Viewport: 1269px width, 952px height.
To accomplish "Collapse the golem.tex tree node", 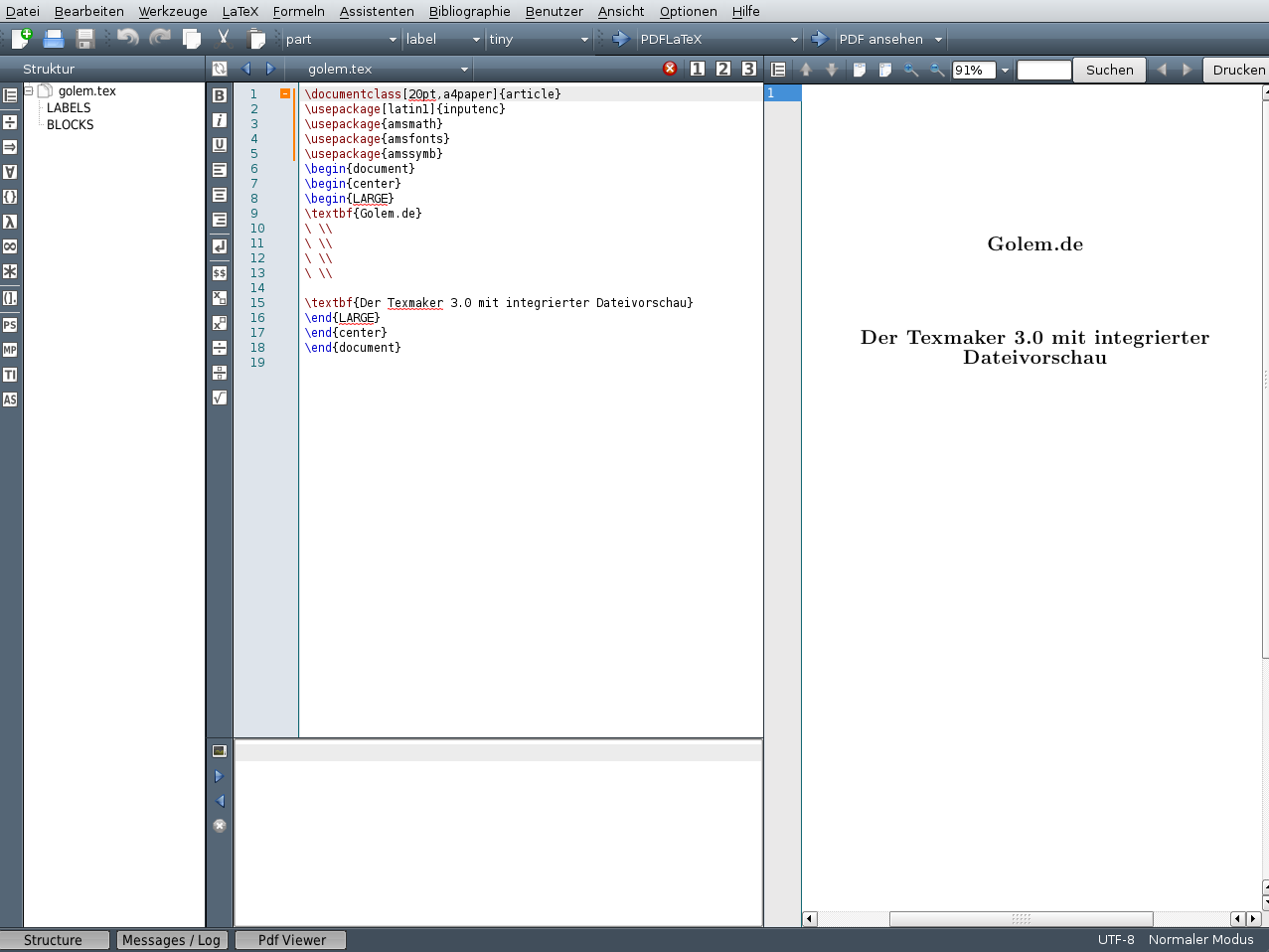I will pyautogui.click(x=29, y=90).
